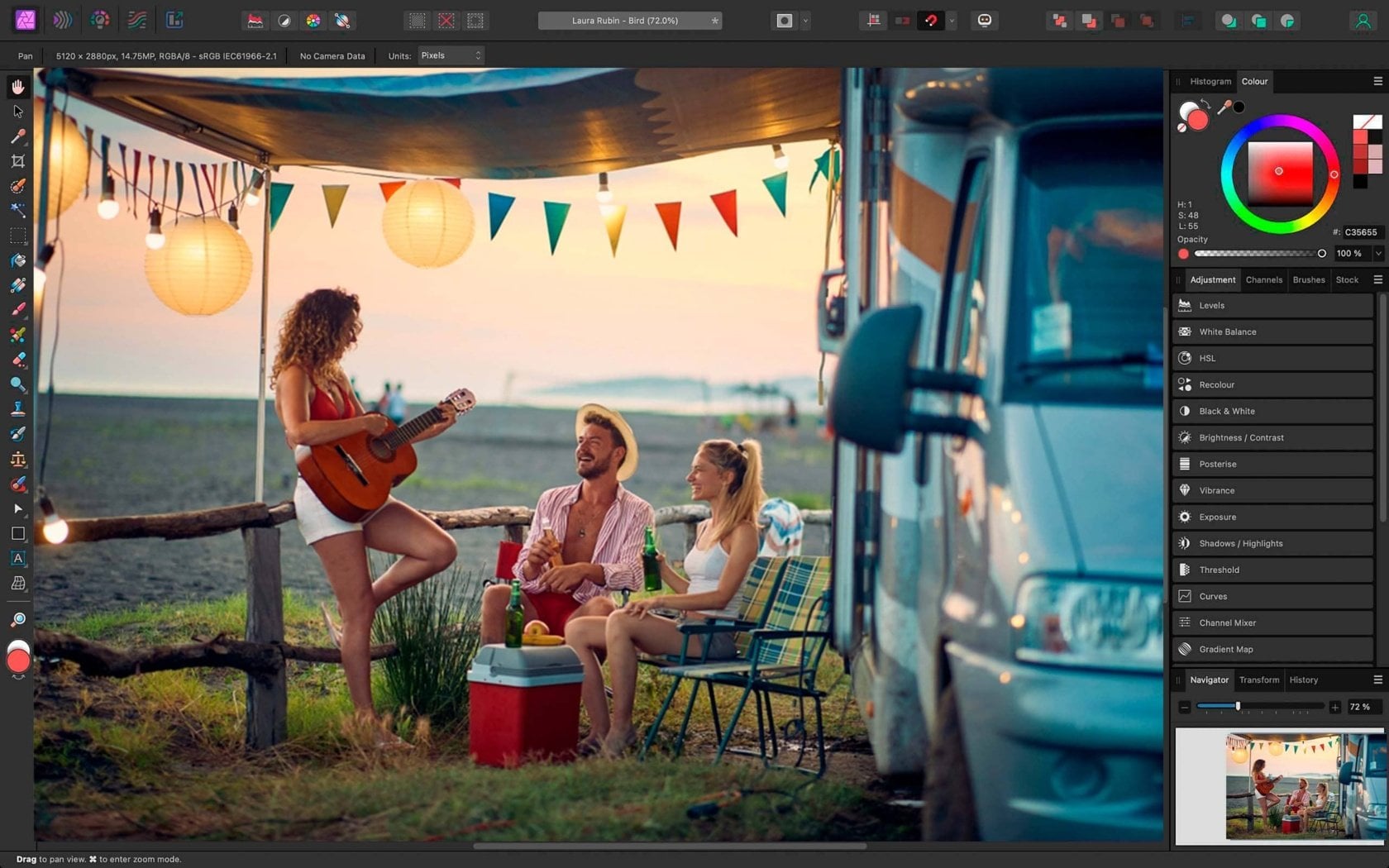Open the History tab
This screenshot has width=1389, height=868.
(1303, 680)
